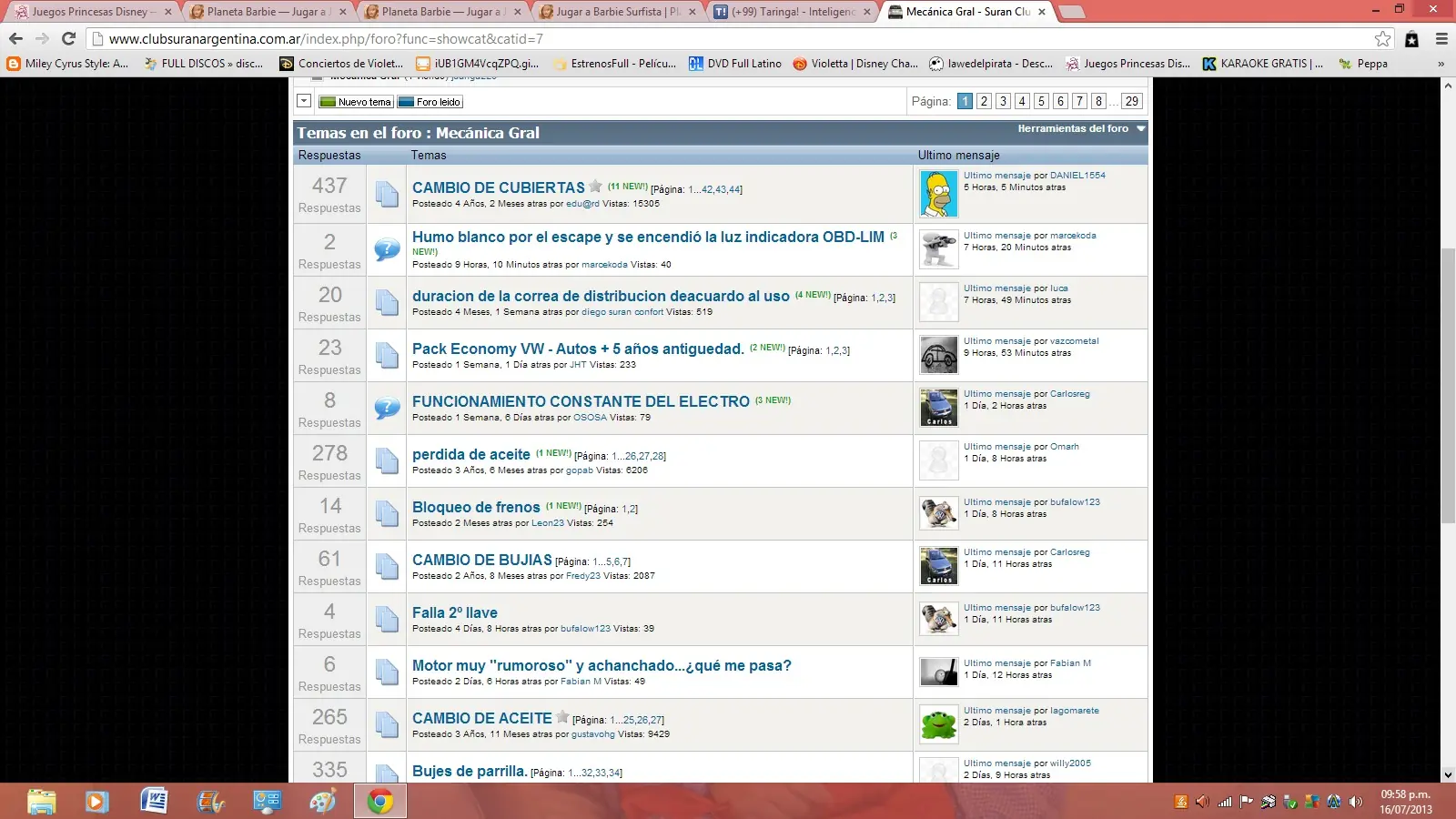1456x819 pixels.
Task: Open the Herramientas del foro dropdown
Action: pos(1081,128)
